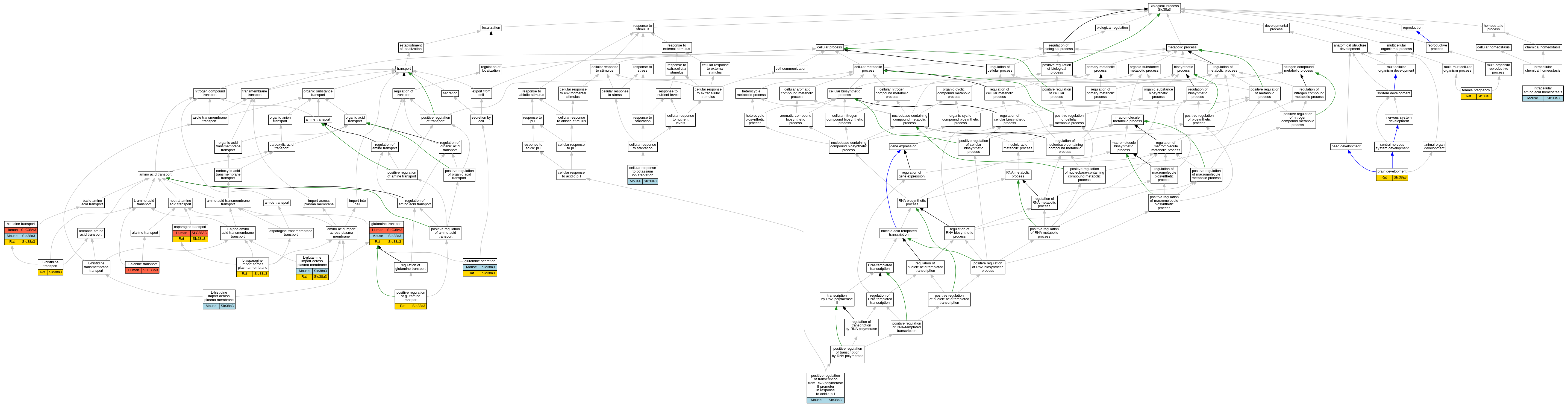Click the 'response to abiotic stimulus' node
This screenshot has height=406, width=1568.
point(531,93)
